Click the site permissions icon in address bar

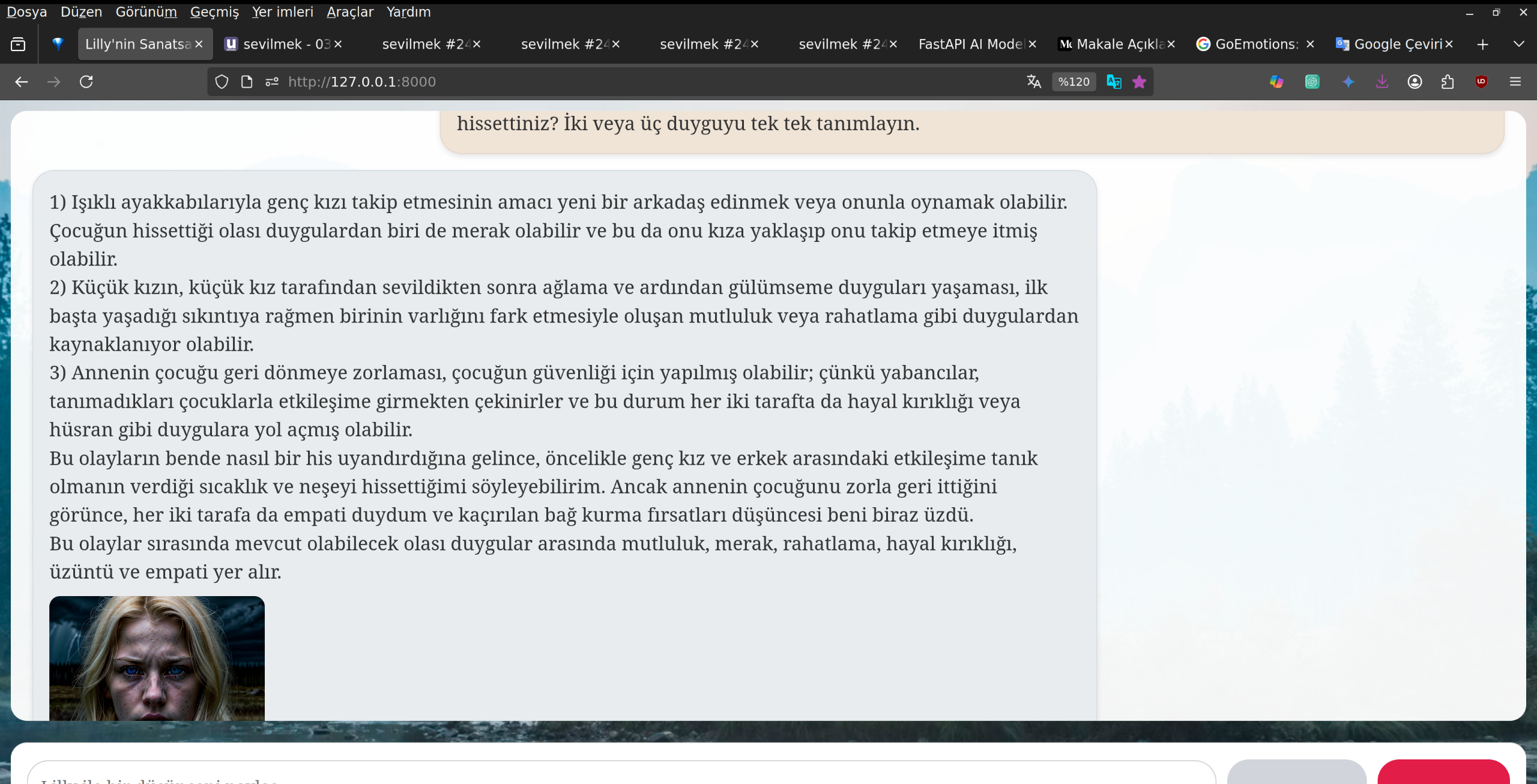coord(272,82)
